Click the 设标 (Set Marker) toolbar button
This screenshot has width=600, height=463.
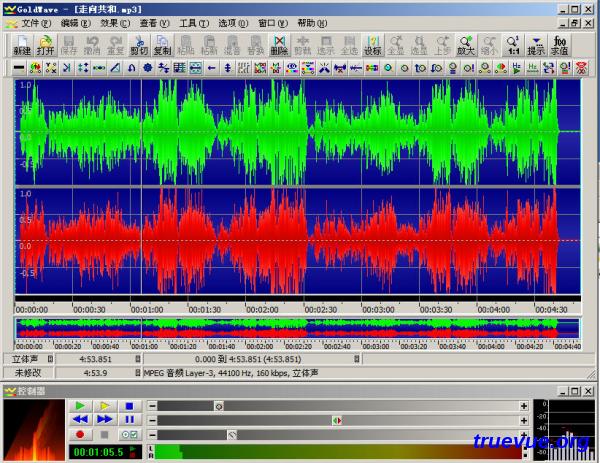(373, 46)
